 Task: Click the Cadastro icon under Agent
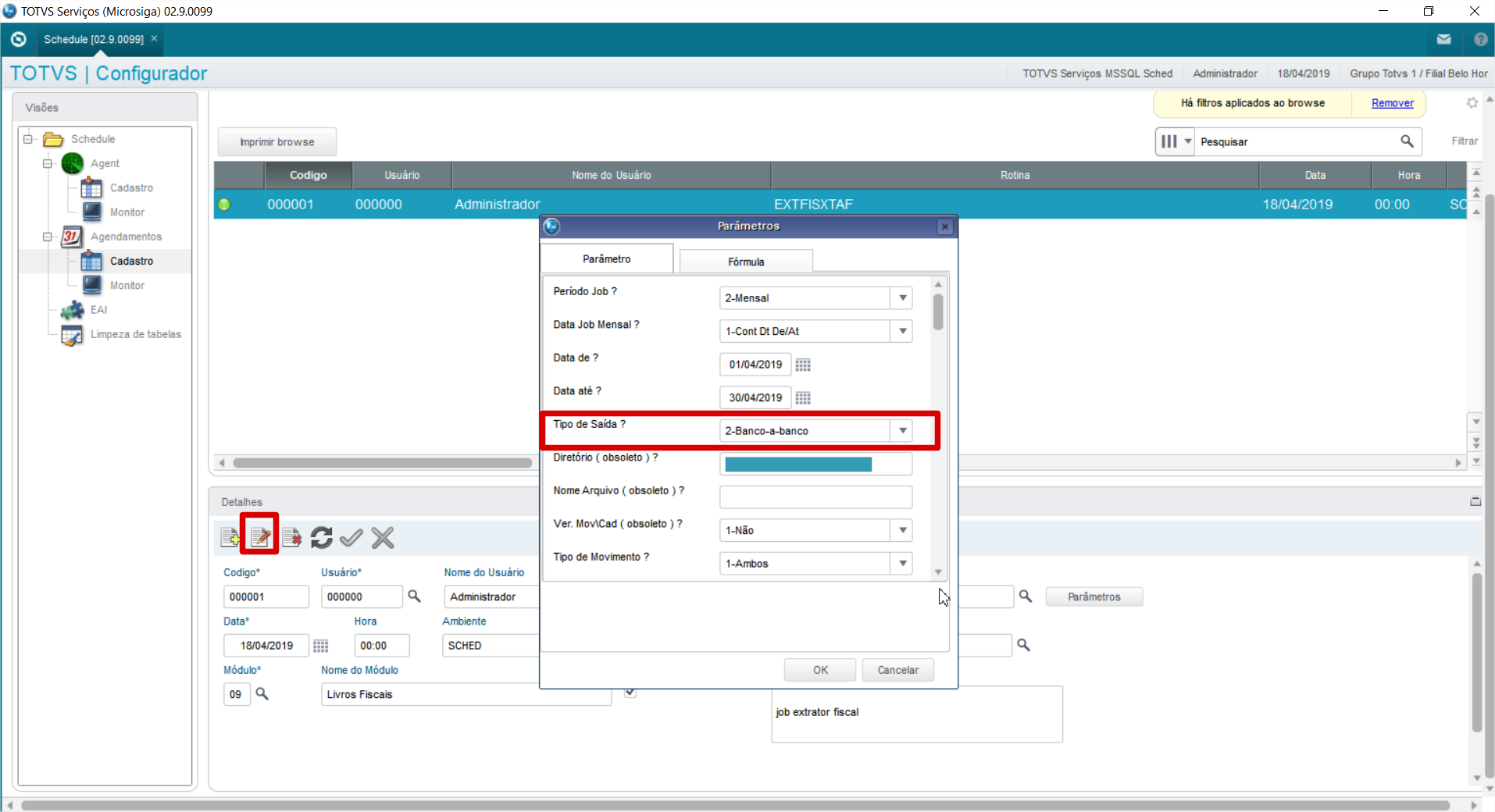91,188
